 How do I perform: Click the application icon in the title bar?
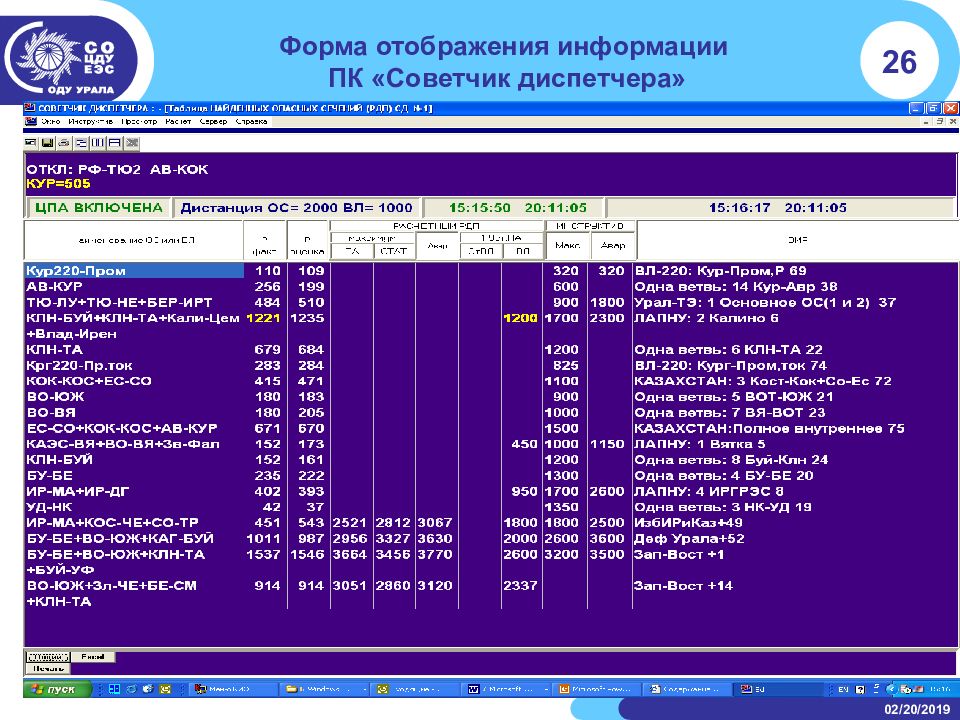click(x=29, y=108)
